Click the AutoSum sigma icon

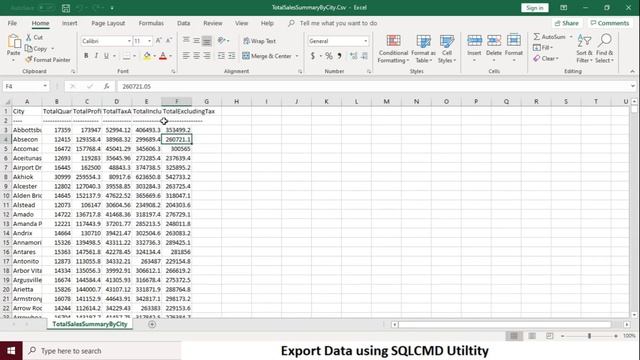point(537,37)
